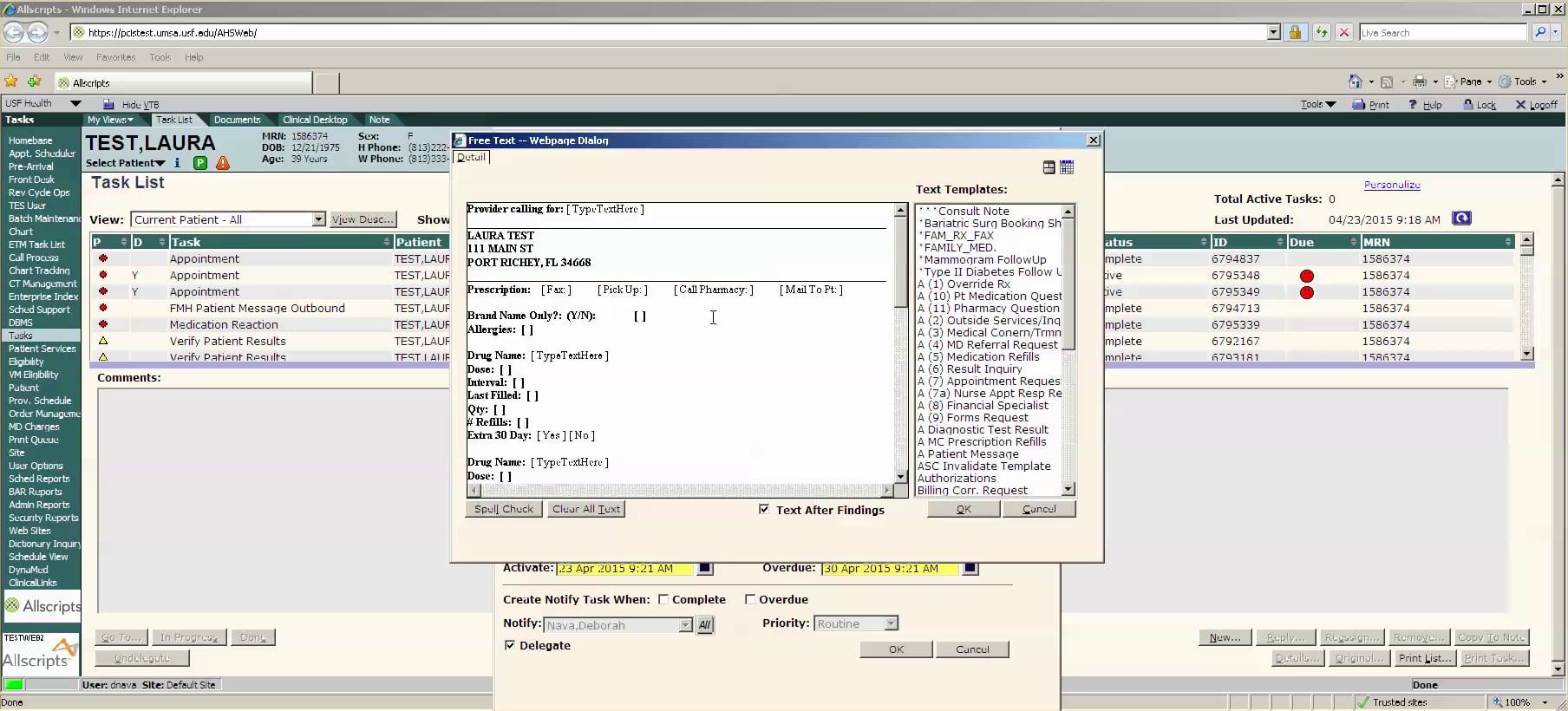1568x711 pixels.
Task: Click the browser Refresh button
Action: [1321, 32]
